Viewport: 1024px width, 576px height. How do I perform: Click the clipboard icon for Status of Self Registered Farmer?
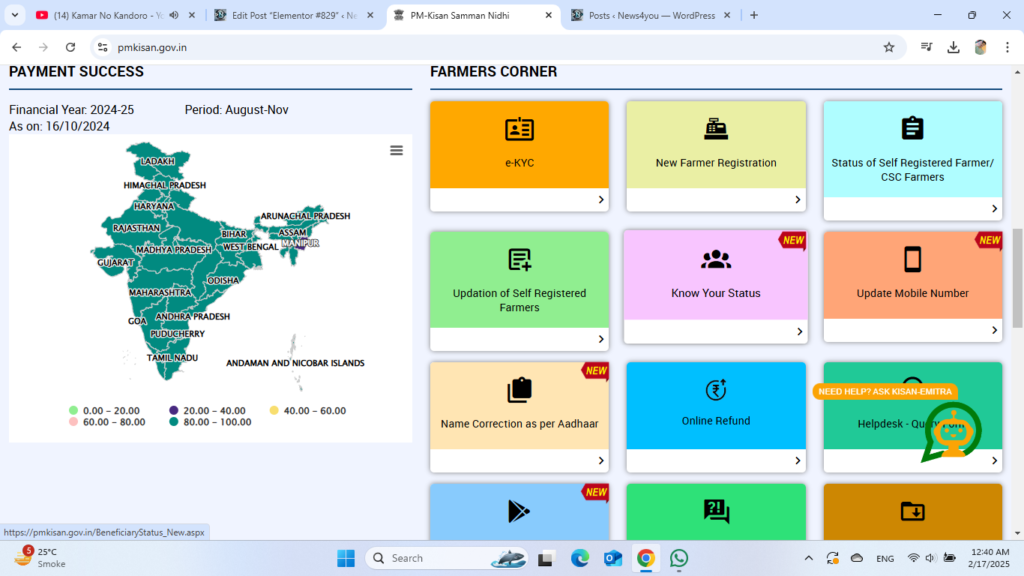(x=912, y=128)
